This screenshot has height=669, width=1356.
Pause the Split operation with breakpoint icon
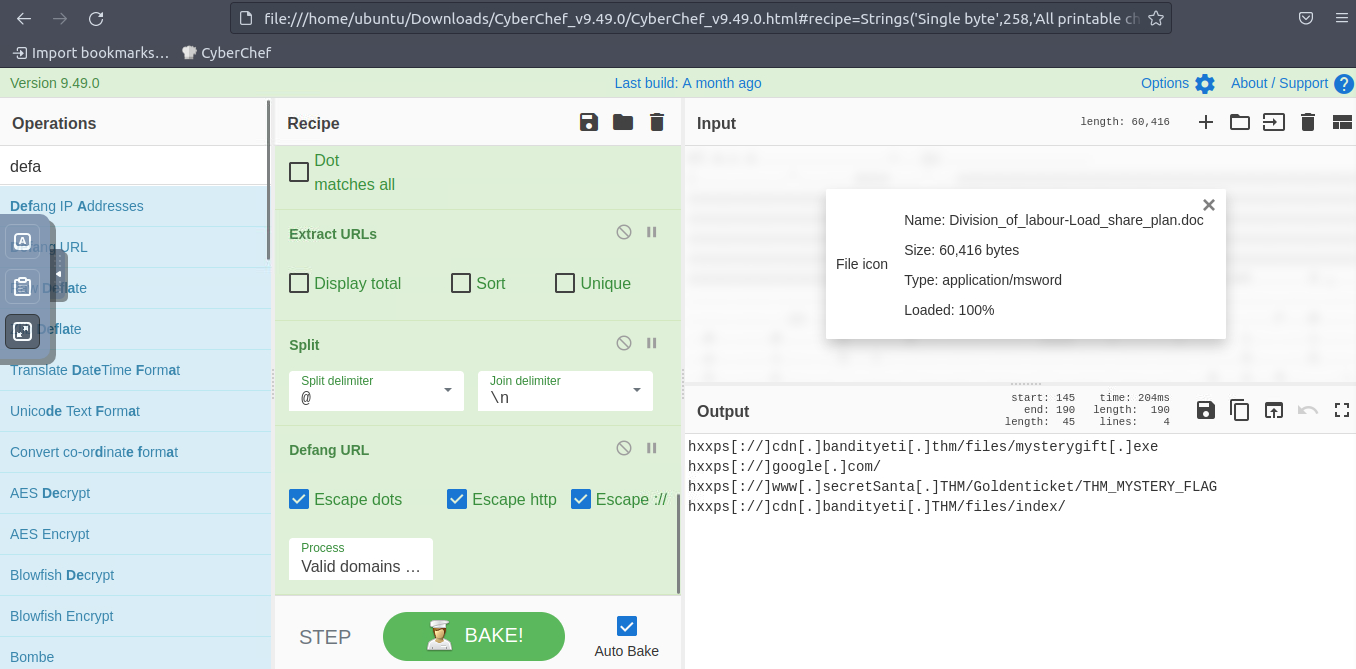coord(652,343)
